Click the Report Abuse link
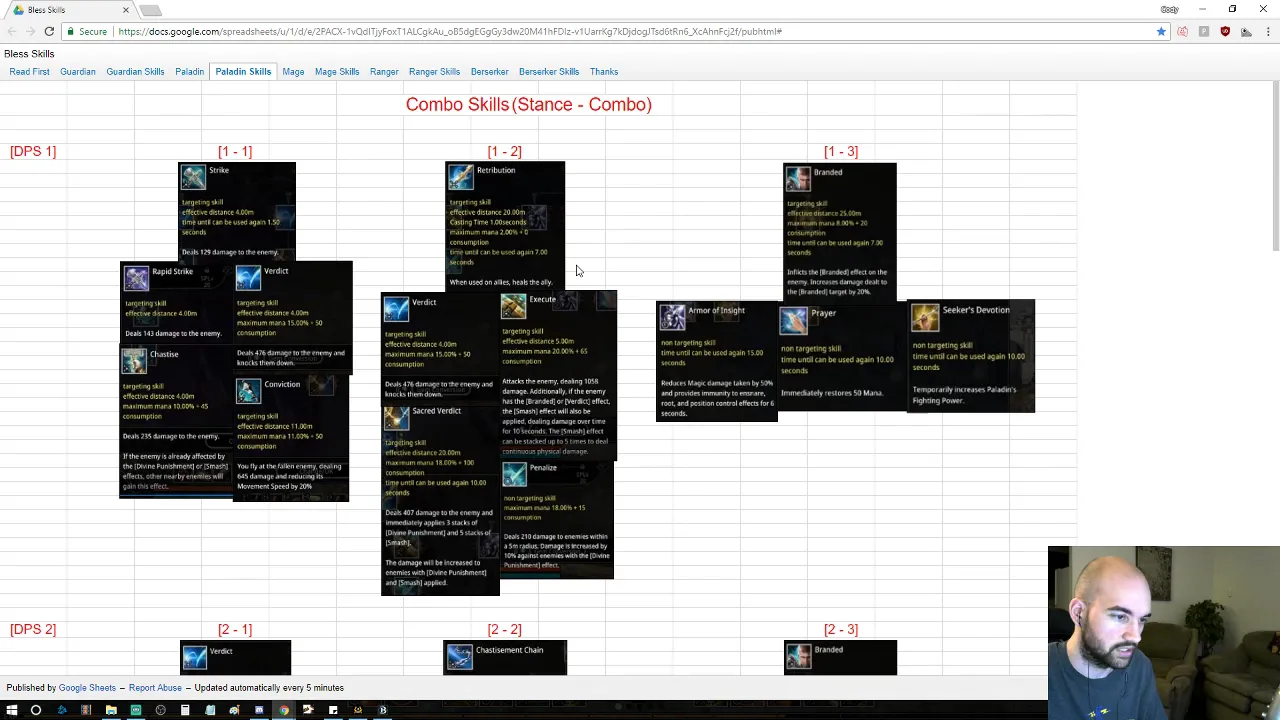 (x=155, y=688)
